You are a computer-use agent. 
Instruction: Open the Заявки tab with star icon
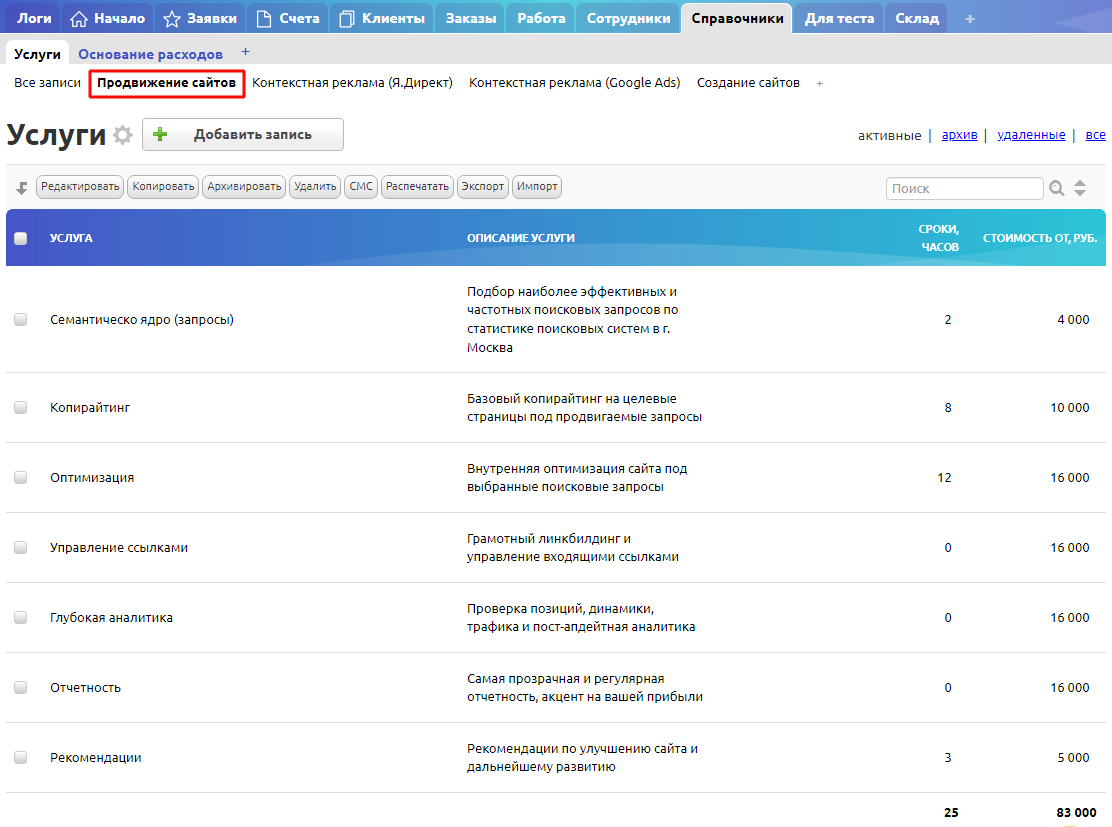click(200, 18)
